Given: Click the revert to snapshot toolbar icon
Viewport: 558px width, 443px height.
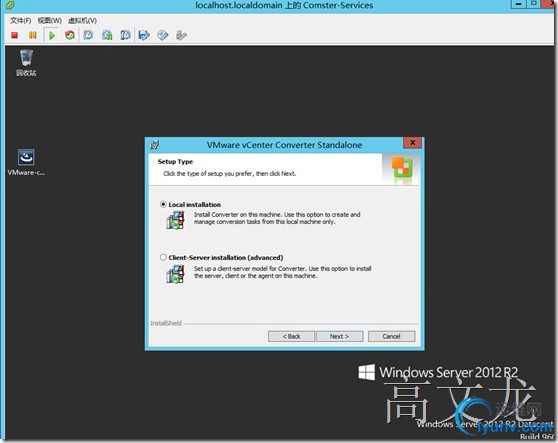Looking at the screenshot, I should 107,35.
